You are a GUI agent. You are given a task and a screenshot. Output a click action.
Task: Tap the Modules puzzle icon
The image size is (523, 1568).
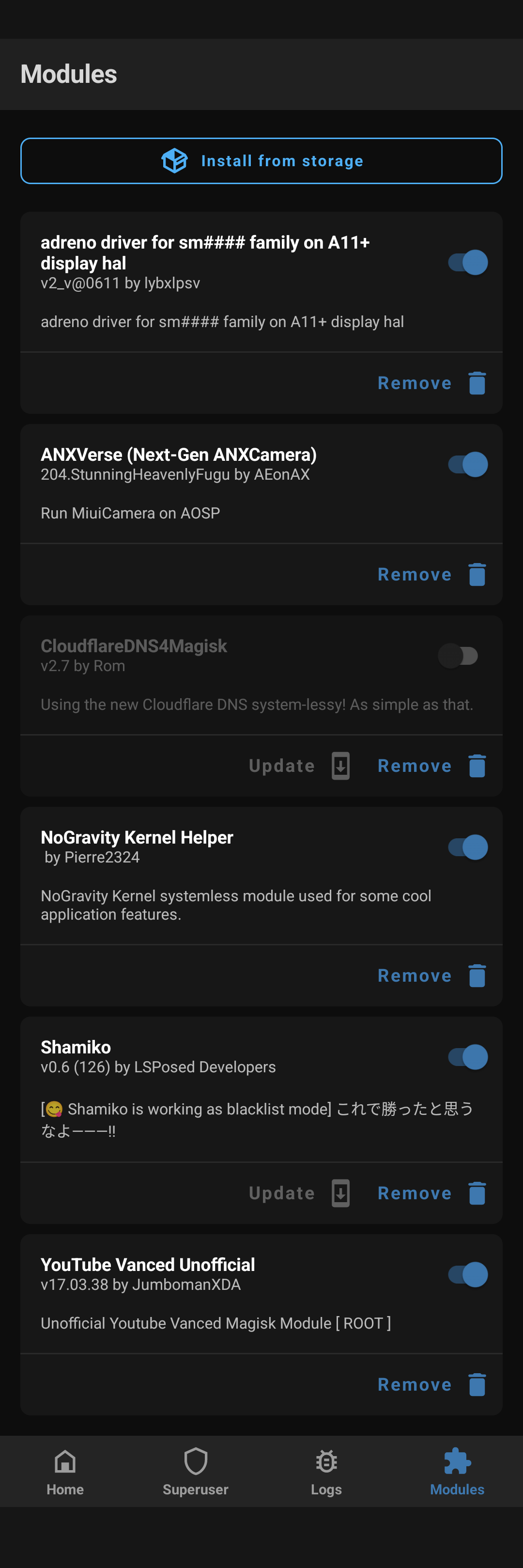456,1461
